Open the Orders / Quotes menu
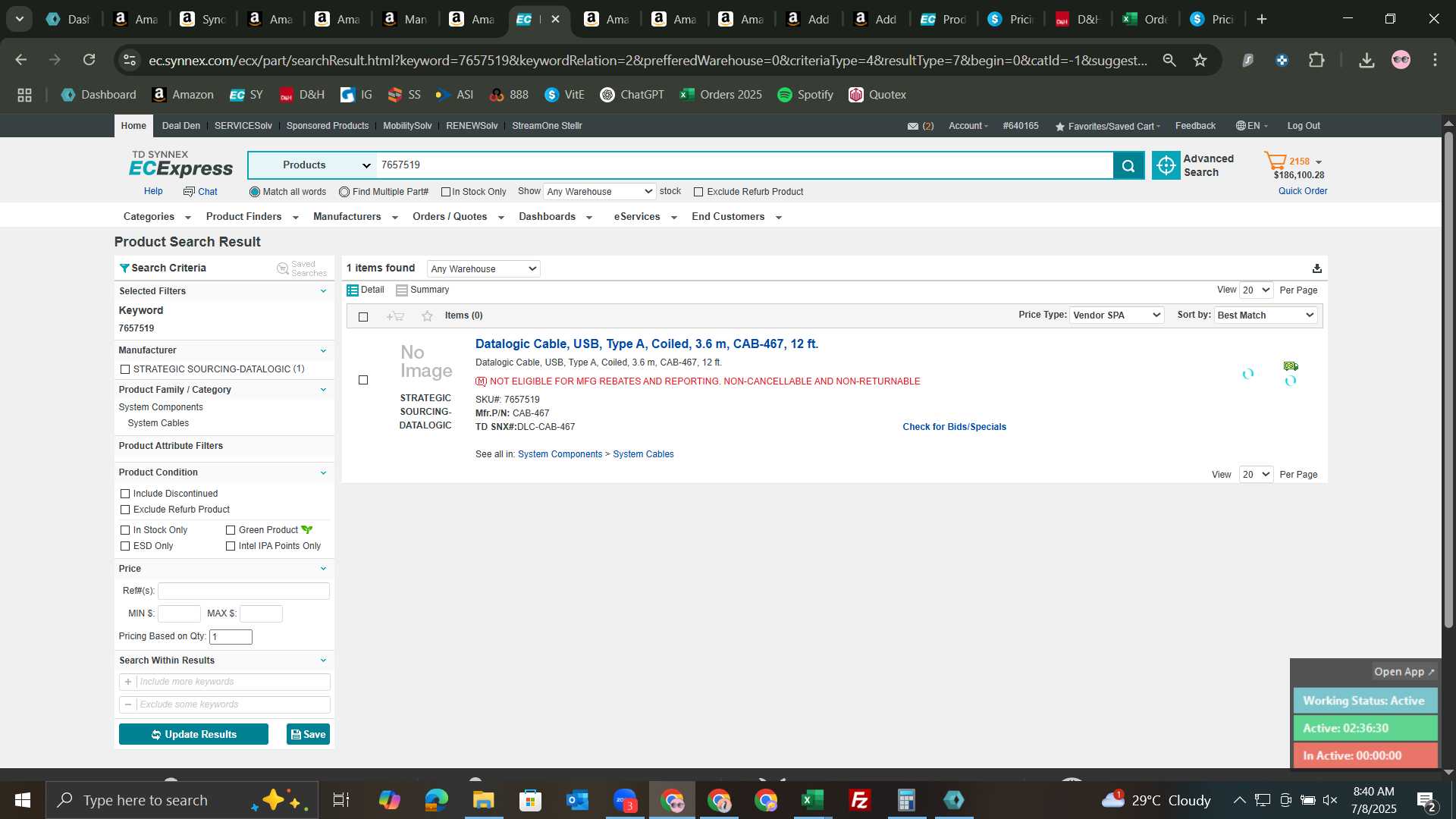 coord(458,217)
